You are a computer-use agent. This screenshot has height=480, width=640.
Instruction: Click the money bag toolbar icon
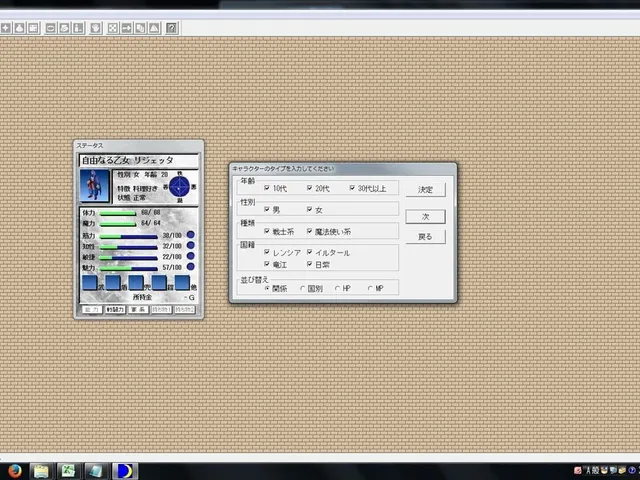click(x=20, y=28)
